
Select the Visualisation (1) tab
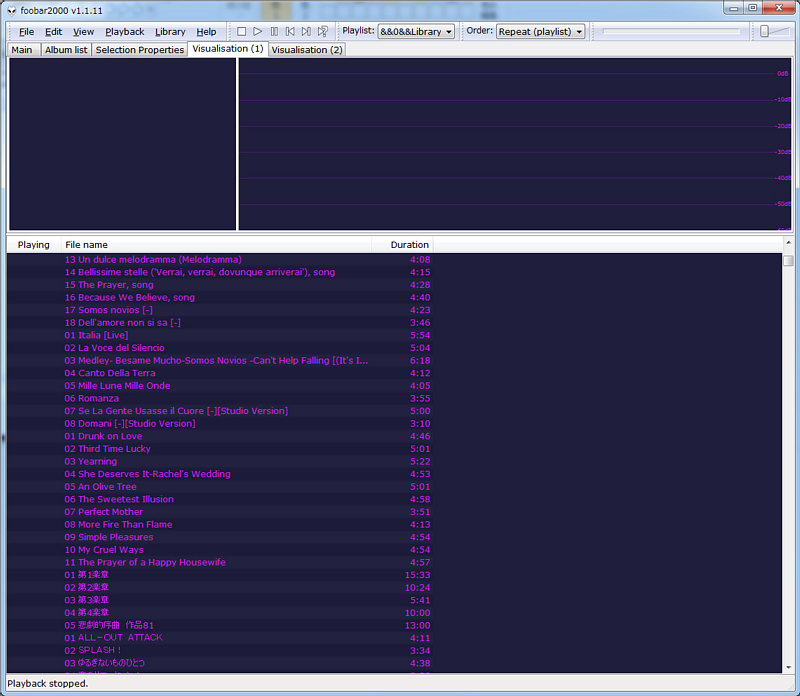[x=228, y=49]
